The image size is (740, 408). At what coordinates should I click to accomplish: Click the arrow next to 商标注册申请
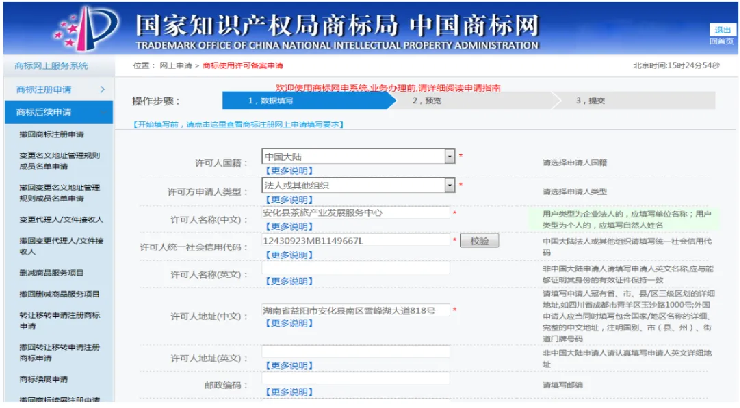tap(104, 89)
